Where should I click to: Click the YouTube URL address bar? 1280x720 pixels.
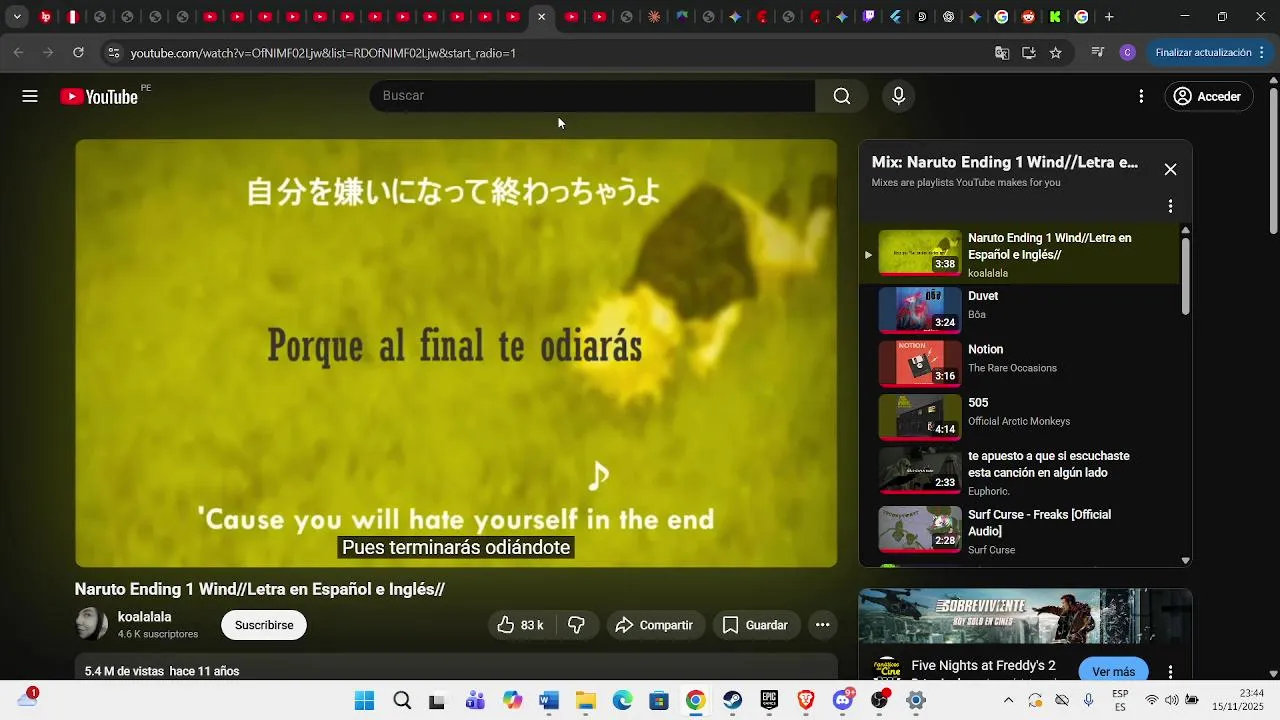[x=322, y=53]
